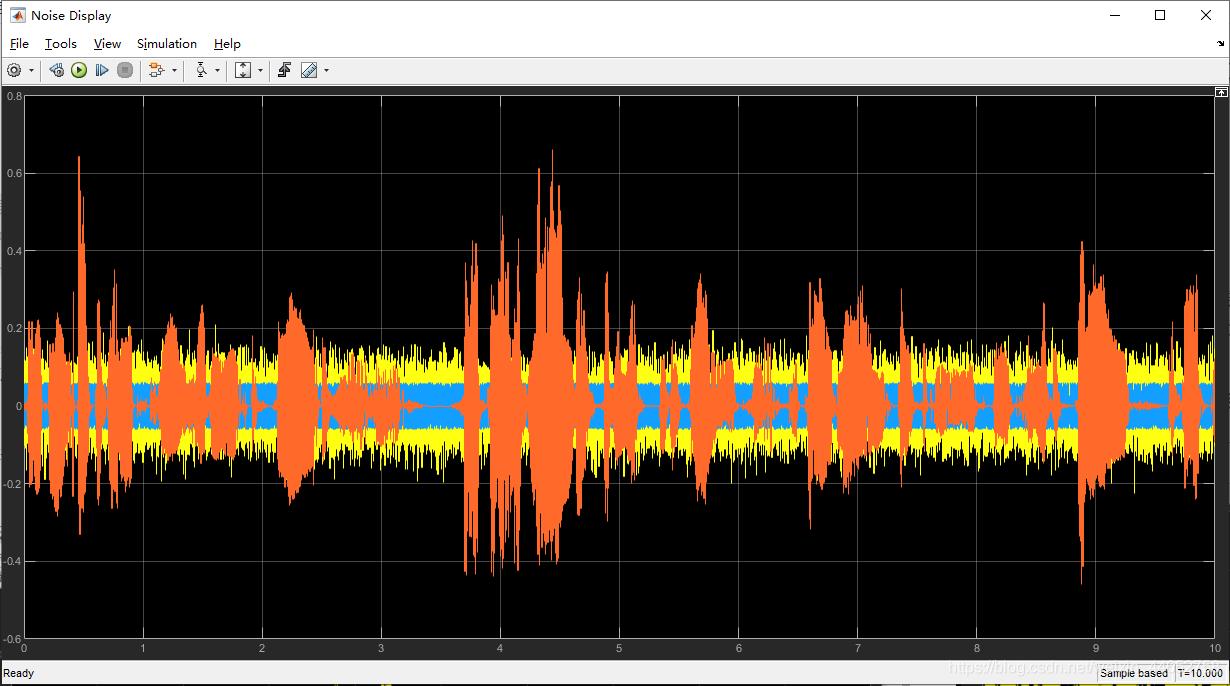This screenshot has width=1230, height=686.
Task: Expand the Scale Axes dropdown arrow
Action: coord(260,70)
